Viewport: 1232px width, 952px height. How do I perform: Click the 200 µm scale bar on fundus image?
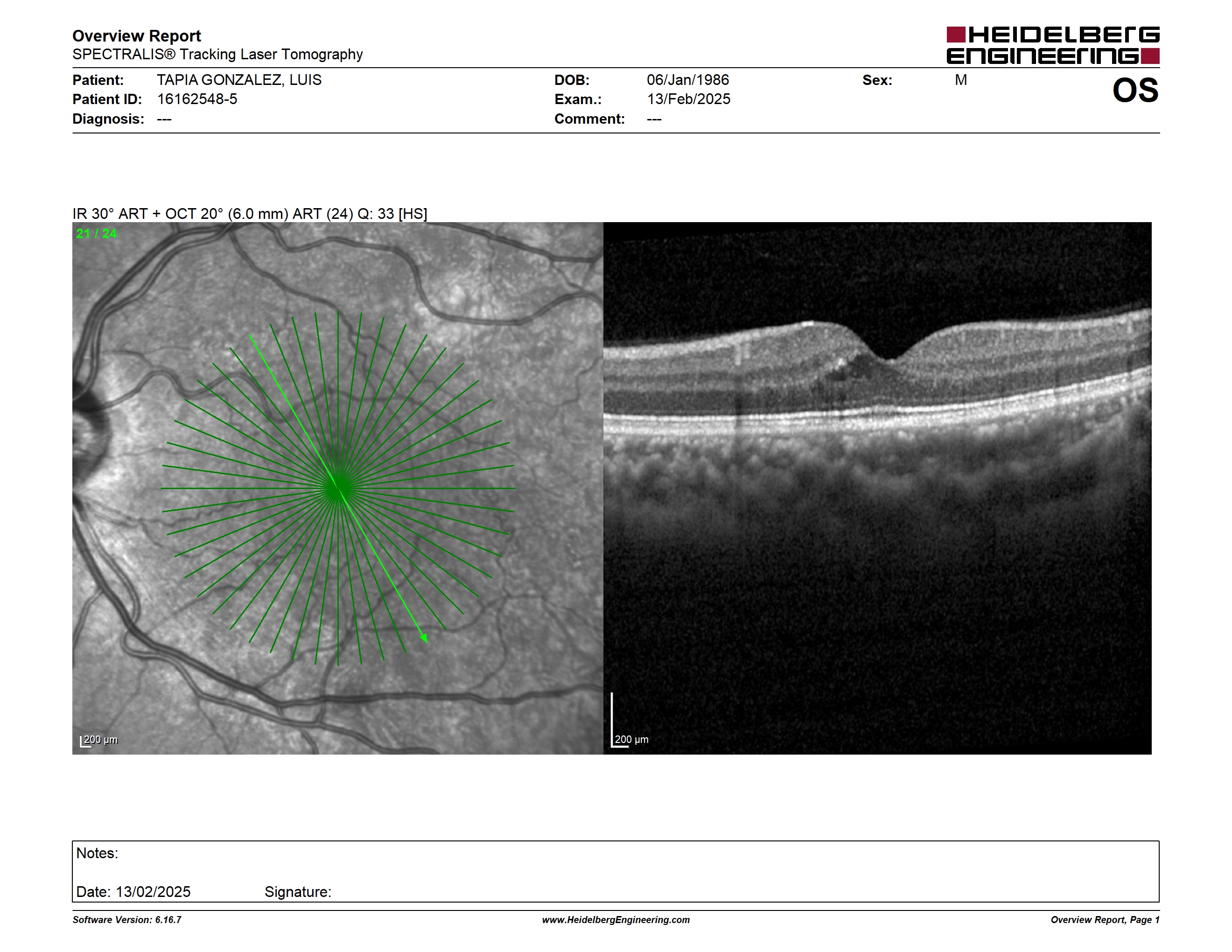(x=99, y=741)
